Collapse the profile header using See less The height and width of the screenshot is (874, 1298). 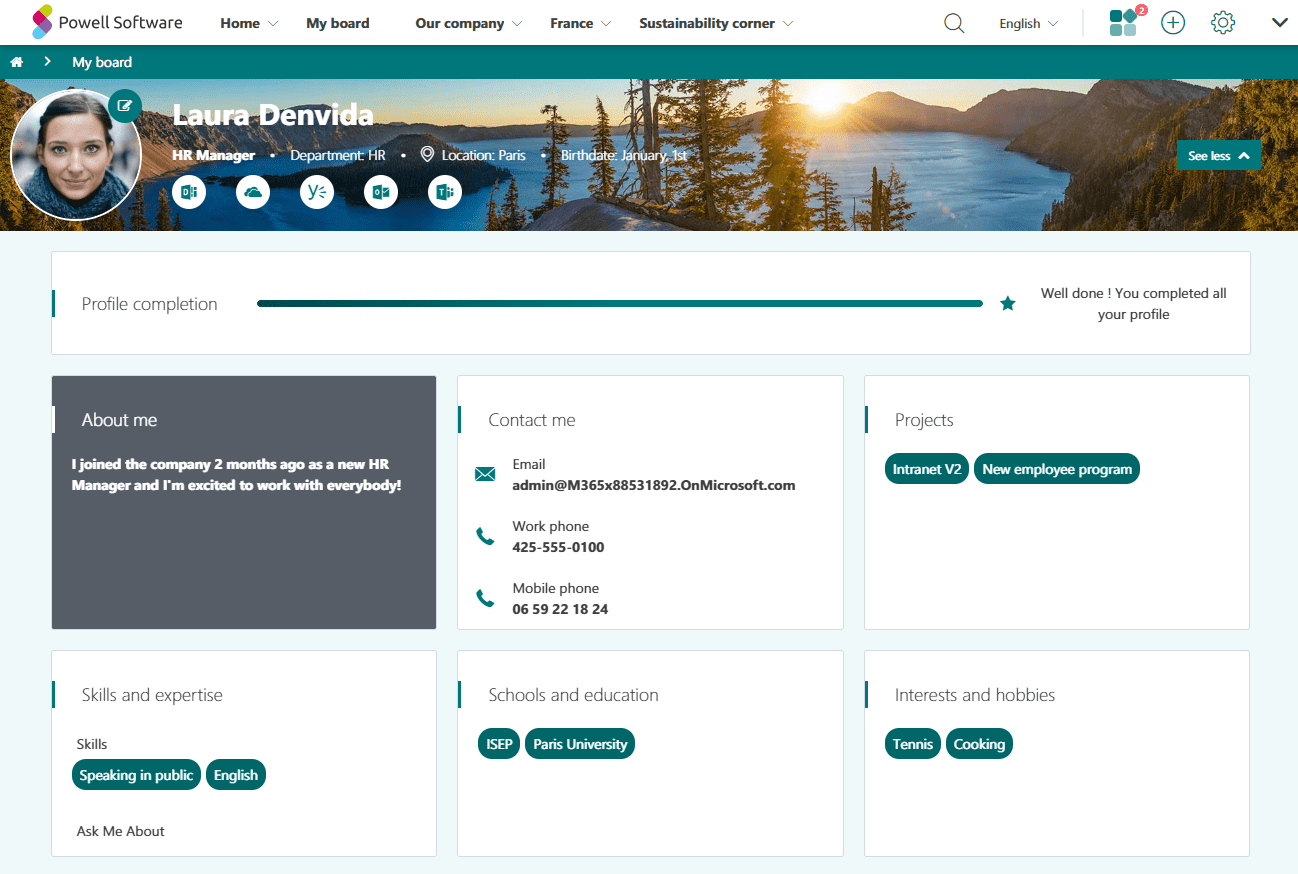(1218, 155)
